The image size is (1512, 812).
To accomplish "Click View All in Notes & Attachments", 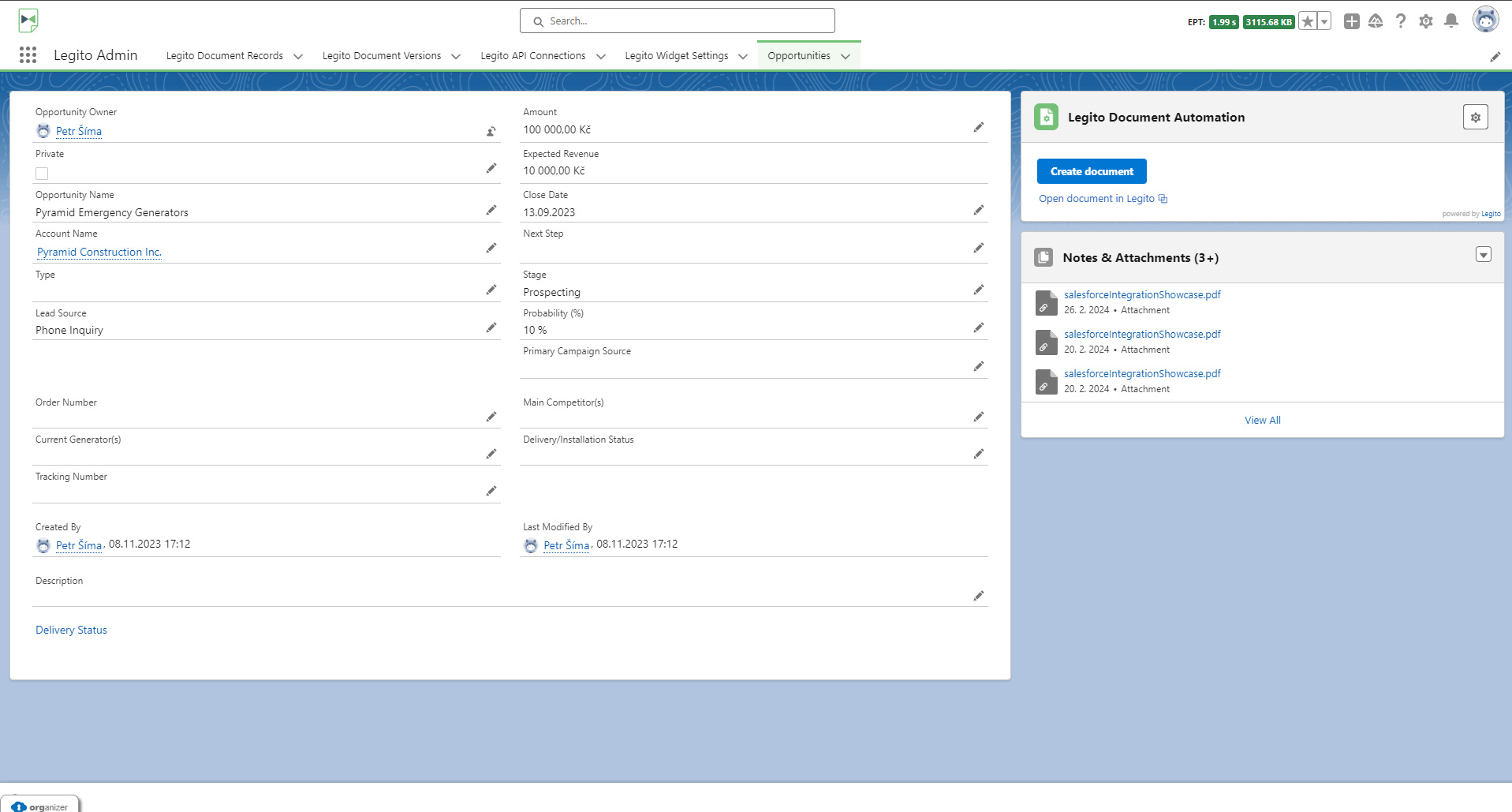I will [x=1262, y=421].
